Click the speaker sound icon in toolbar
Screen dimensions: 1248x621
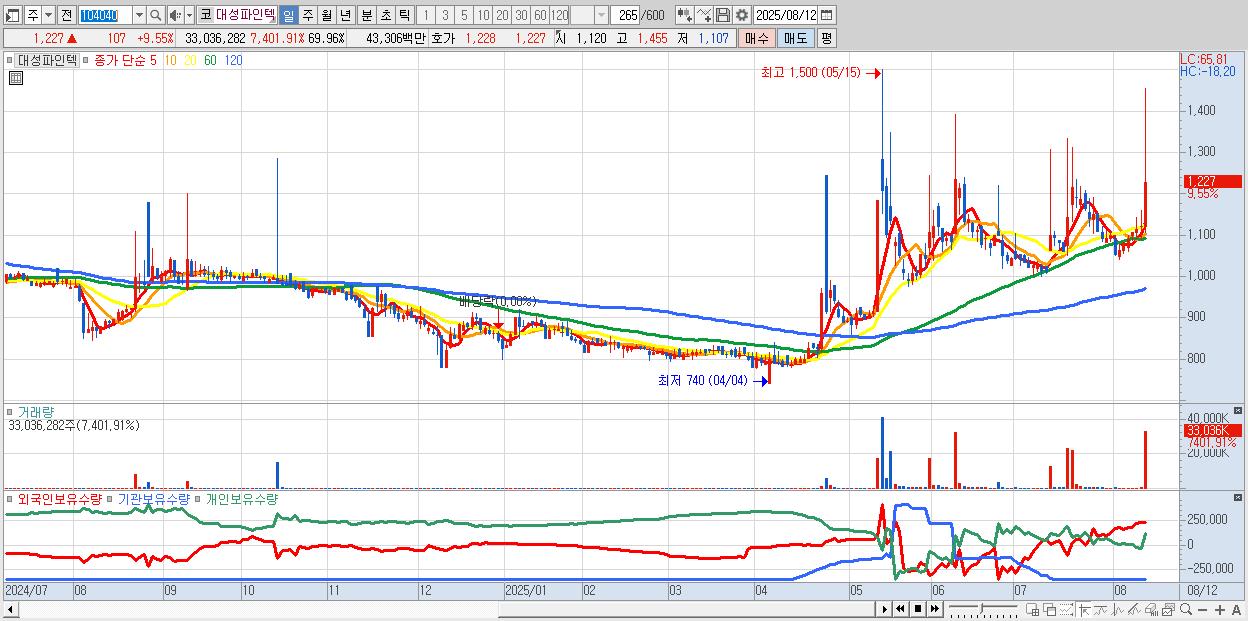coord(174,15)
